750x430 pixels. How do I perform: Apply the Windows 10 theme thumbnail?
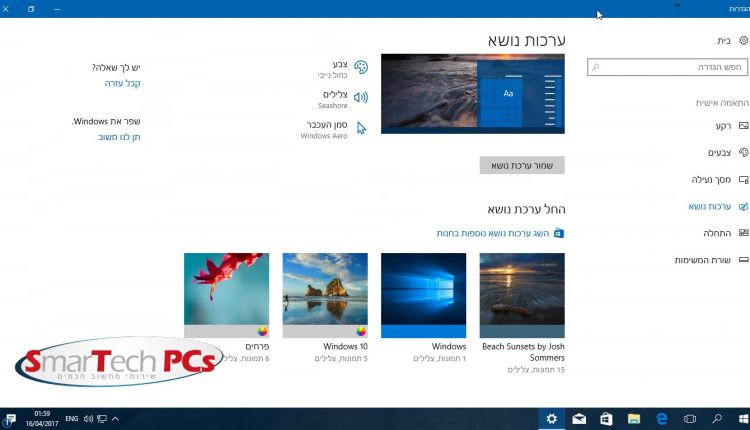325,296
